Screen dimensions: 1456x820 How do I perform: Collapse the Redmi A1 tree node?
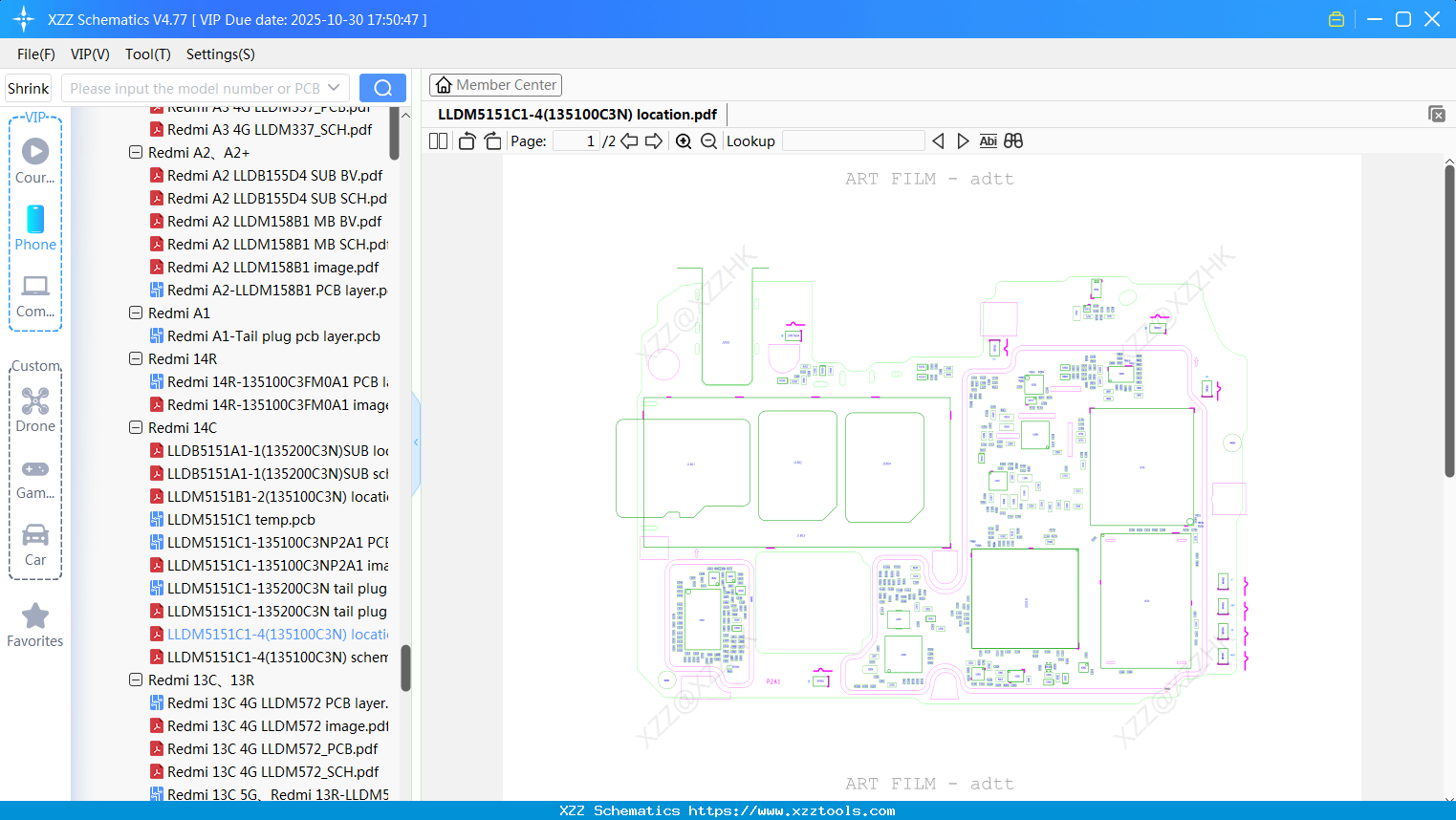[x=135, y=313]
